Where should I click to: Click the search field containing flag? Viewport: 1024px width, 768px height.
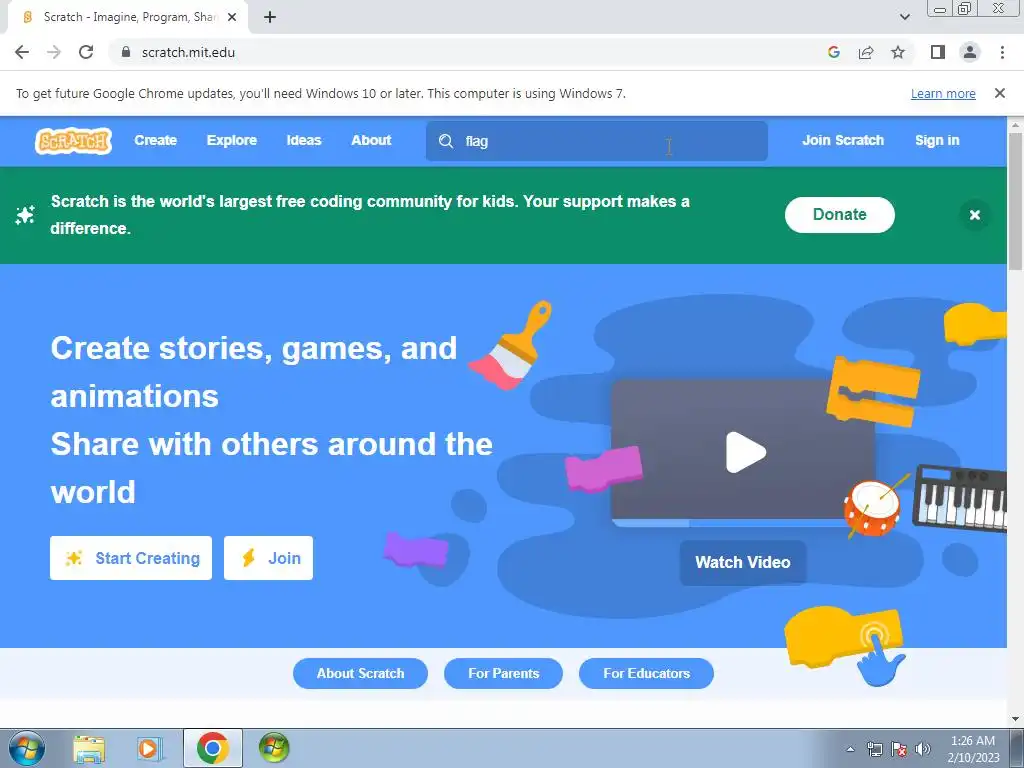(x=596, y=141)
